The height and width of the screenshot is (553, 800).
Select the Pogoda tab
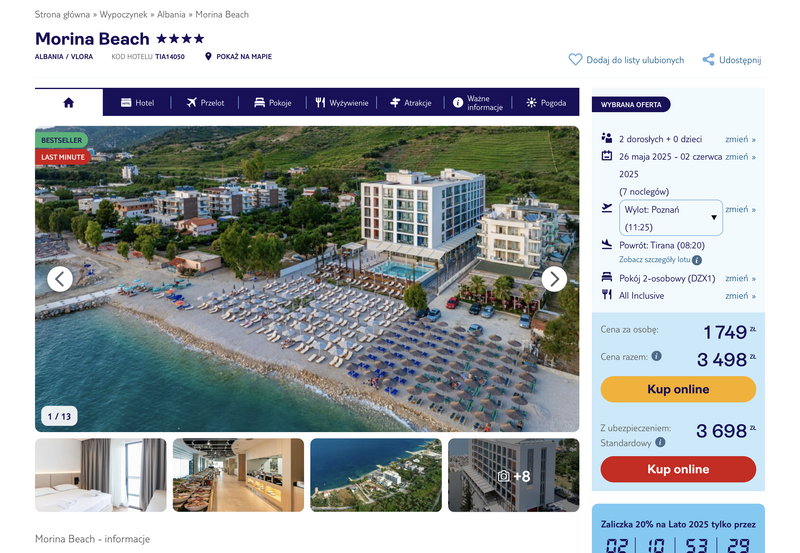pos(546,103)
